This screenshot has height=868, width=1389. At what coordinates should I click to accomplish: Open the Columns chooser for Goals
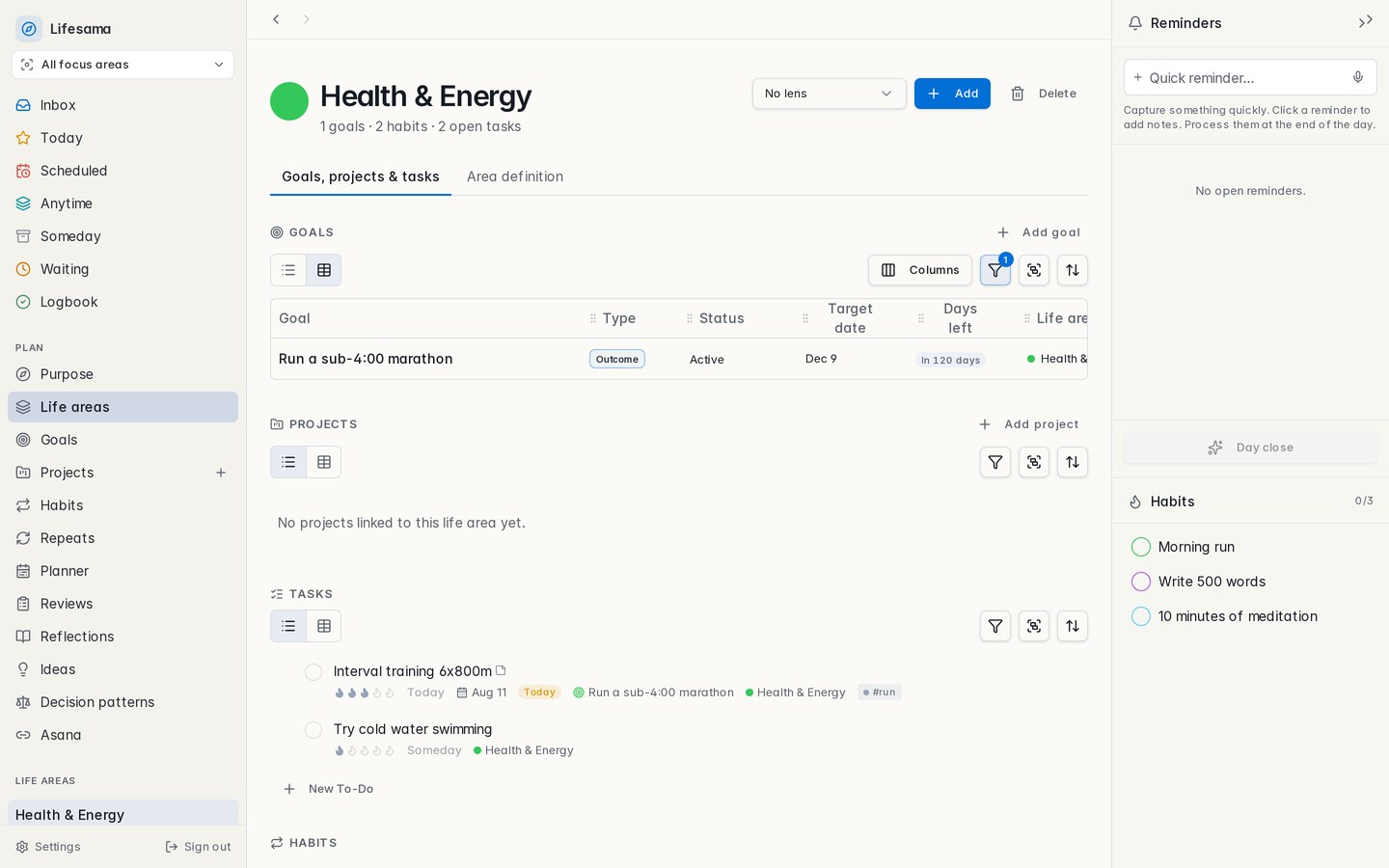point(920,270)
